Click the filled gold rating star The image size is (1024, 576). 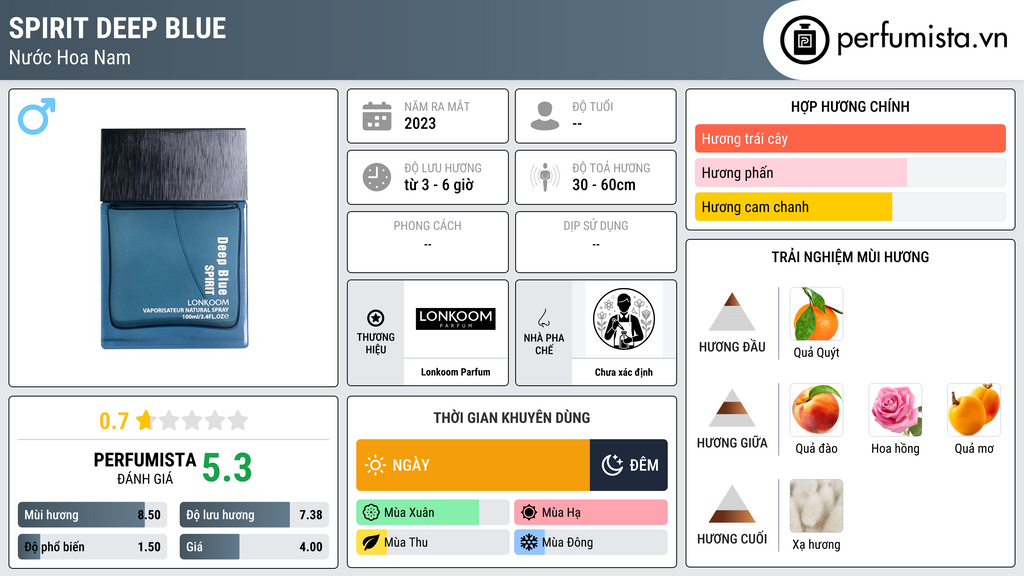coord(145,420)
